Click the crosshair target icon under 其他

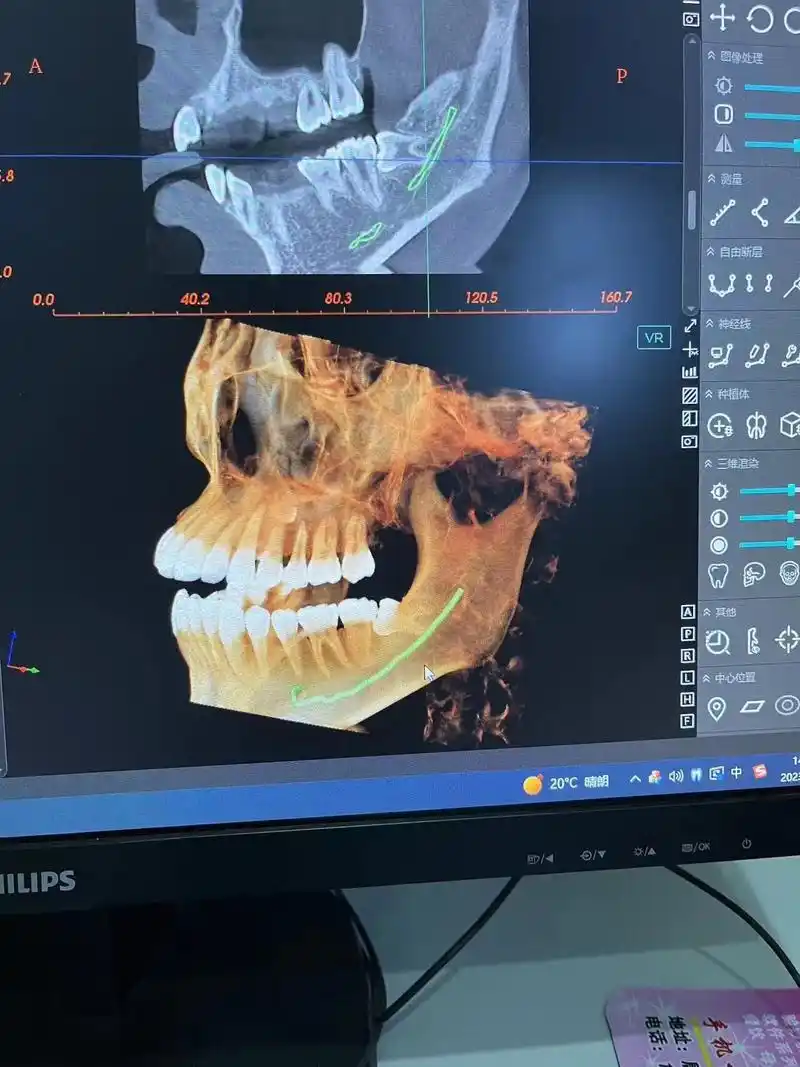(788, 641)
